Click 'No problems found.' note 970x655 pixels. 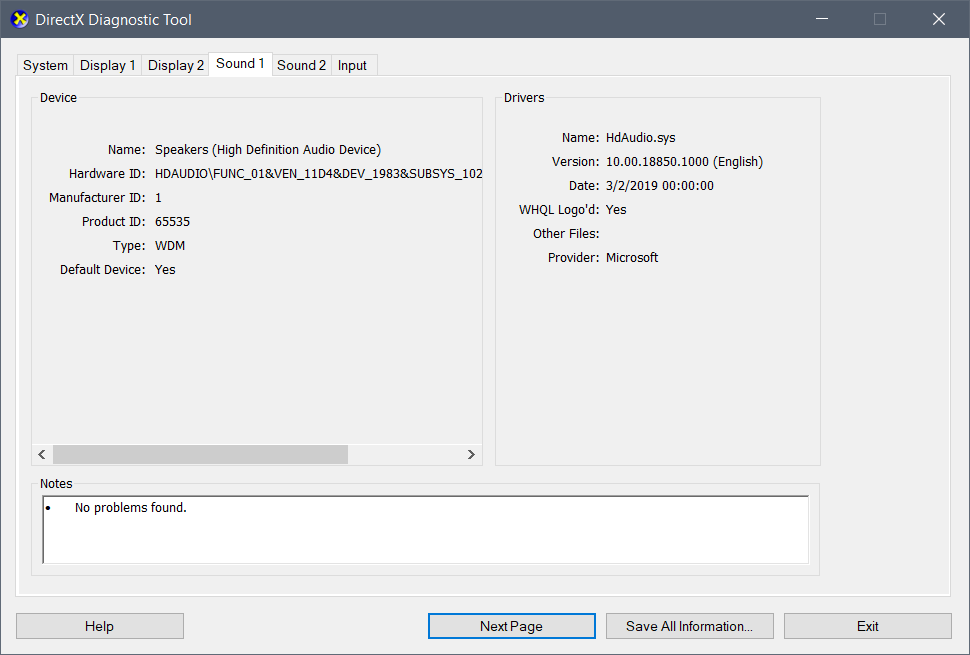(131, 508)
